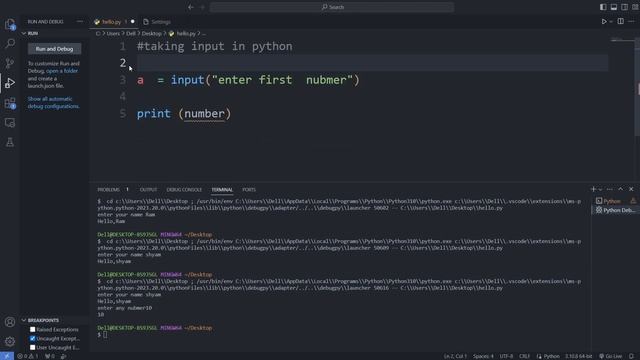Go forward with the navigation arrow

click(x=202, y=7)
